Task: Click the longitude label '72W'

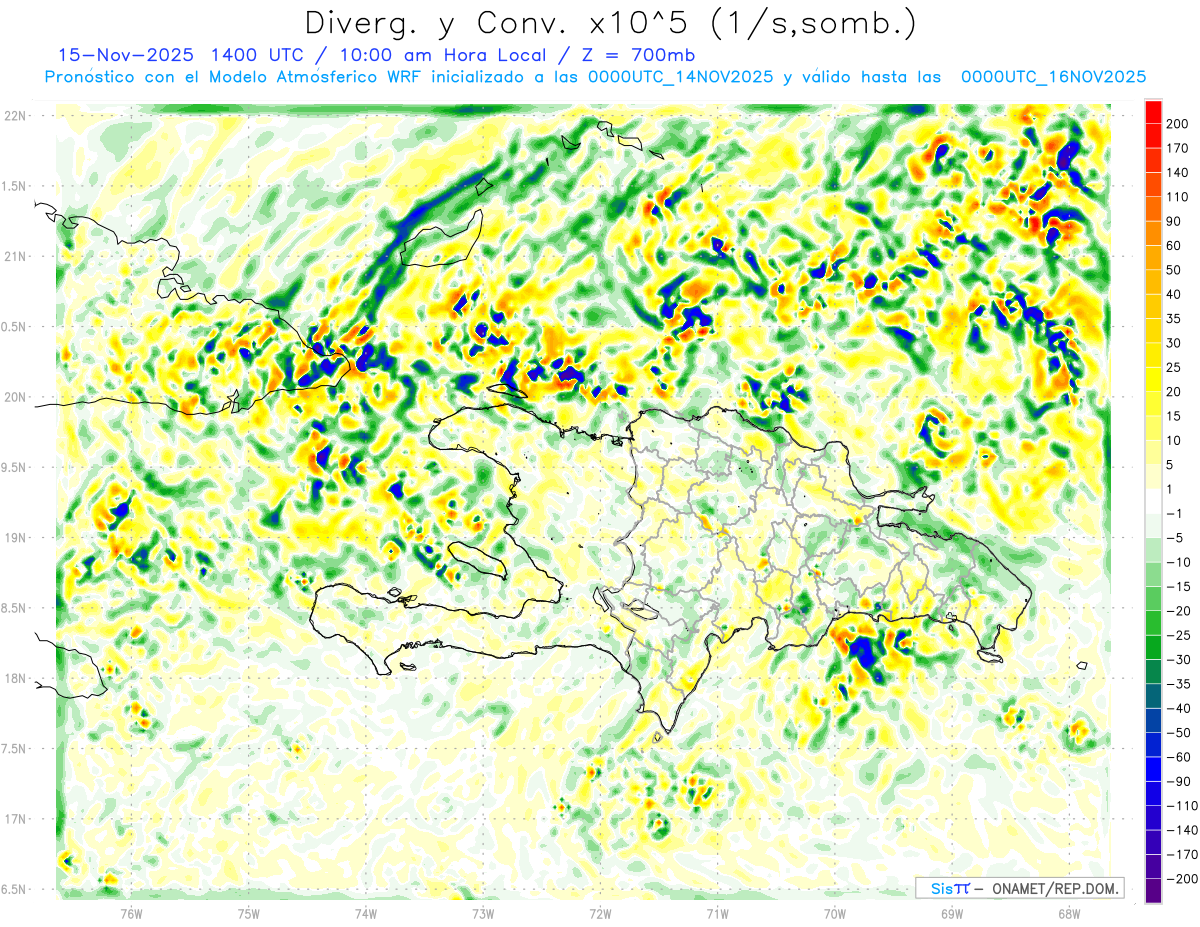Action: click(599, 914)
